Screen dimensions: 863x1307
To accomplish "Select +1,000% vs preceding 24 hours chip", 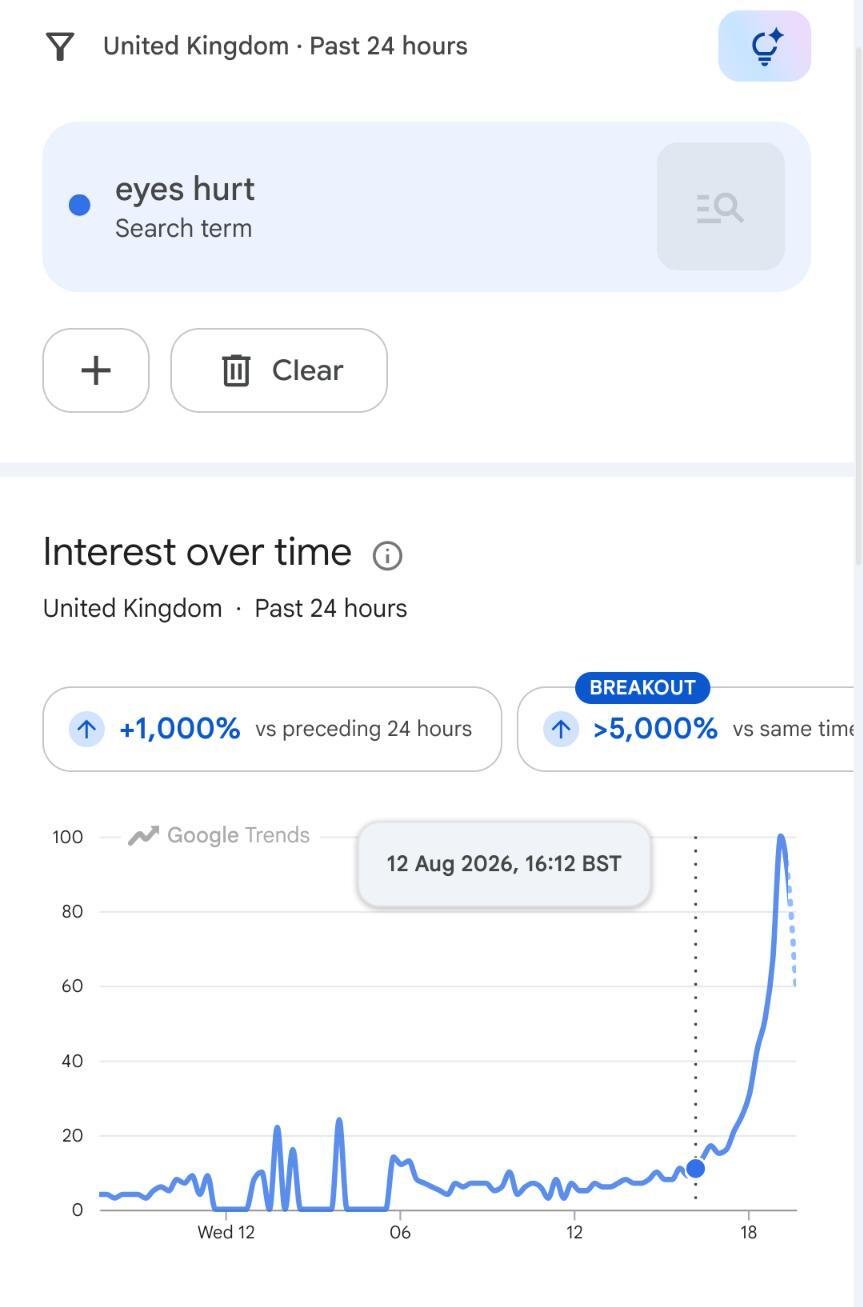I will (x=272, y=729).
